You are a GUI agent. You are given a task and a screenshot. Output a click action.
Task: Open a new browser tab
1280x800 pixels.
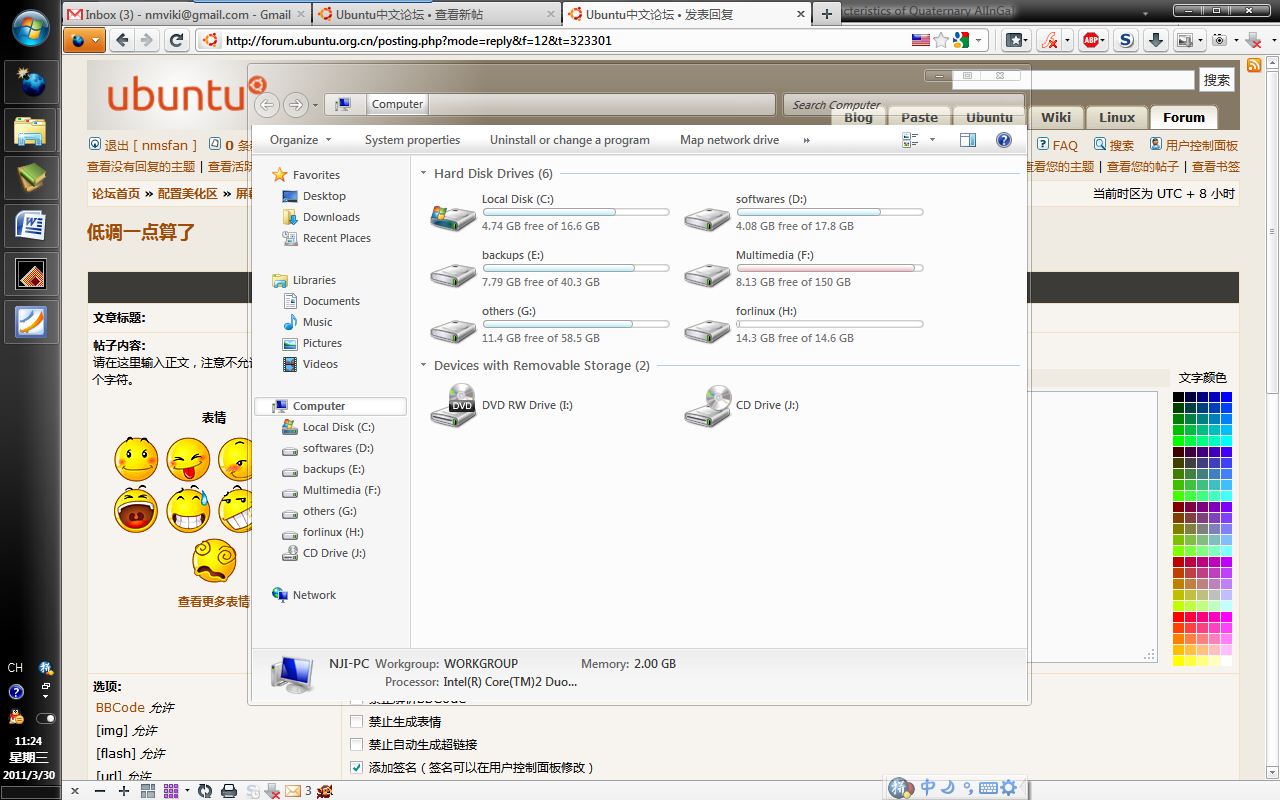(826, 14)
